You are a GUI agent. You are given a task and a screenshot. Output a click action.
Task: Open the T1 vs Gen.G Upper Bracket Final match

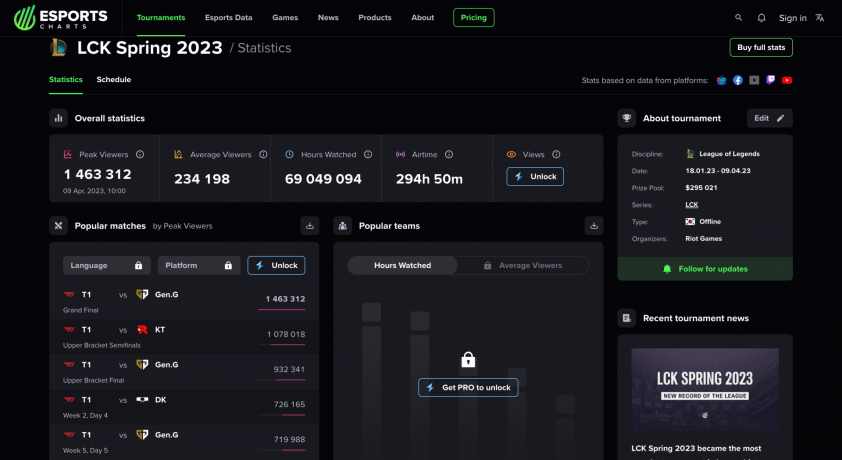(184, 372)
